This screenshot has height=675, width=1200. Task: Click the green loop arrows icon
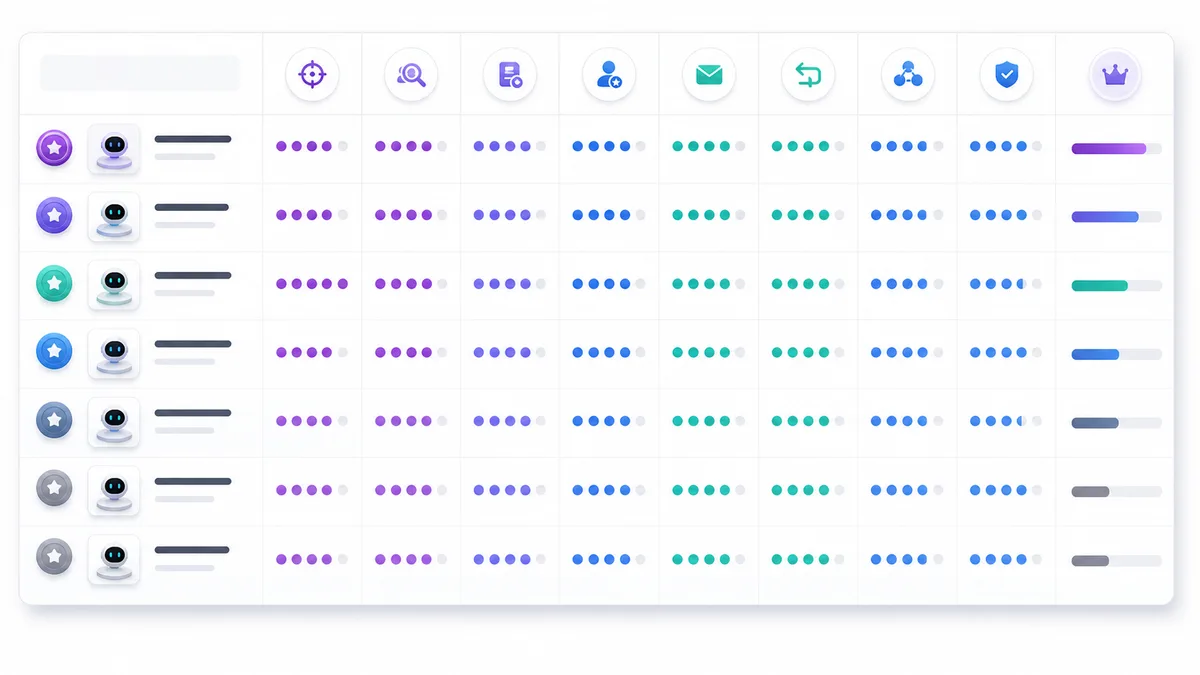coord(808,75)
